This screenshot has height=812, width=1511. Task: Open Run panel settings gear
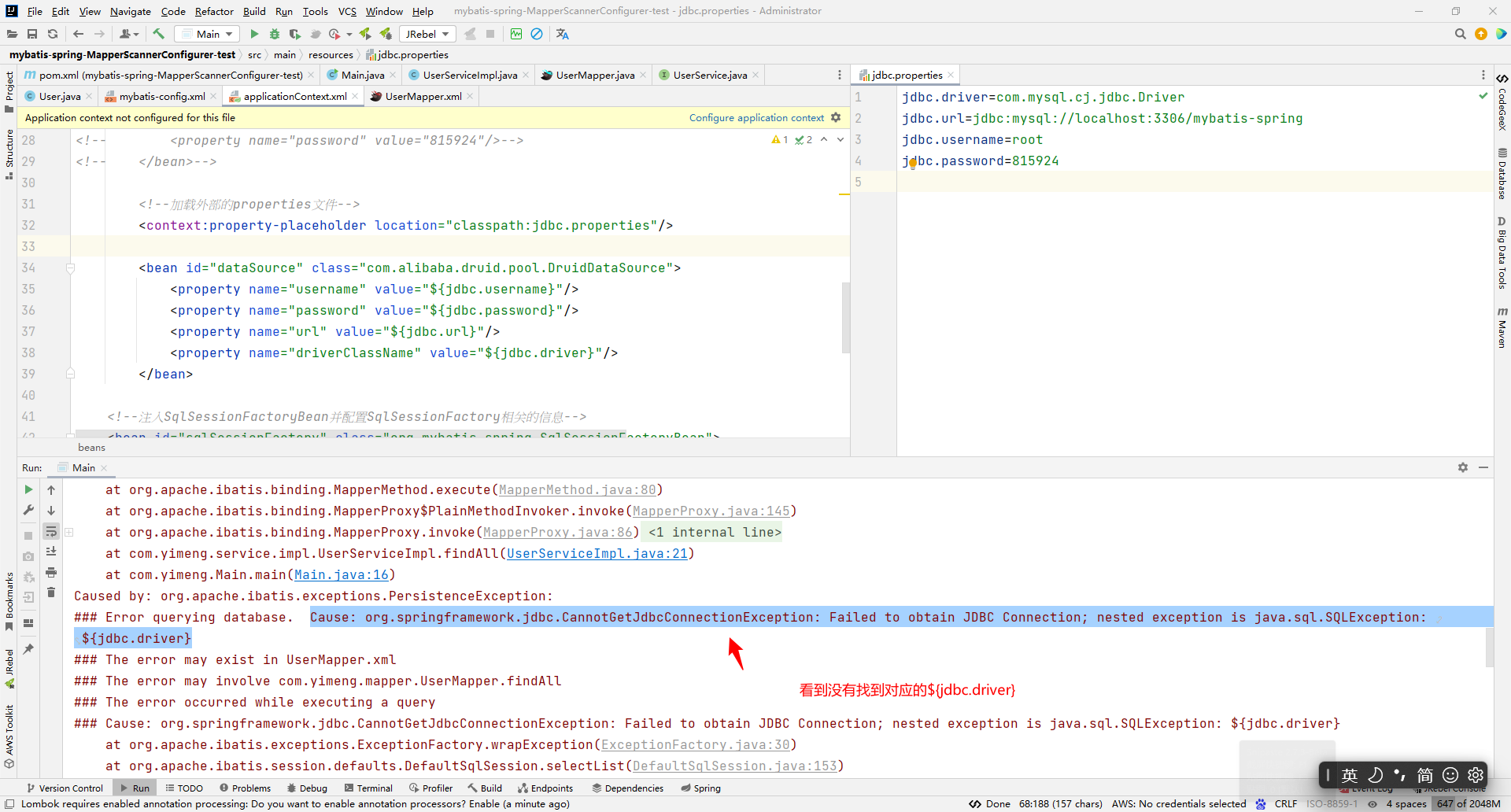[x=1463, y=467]
